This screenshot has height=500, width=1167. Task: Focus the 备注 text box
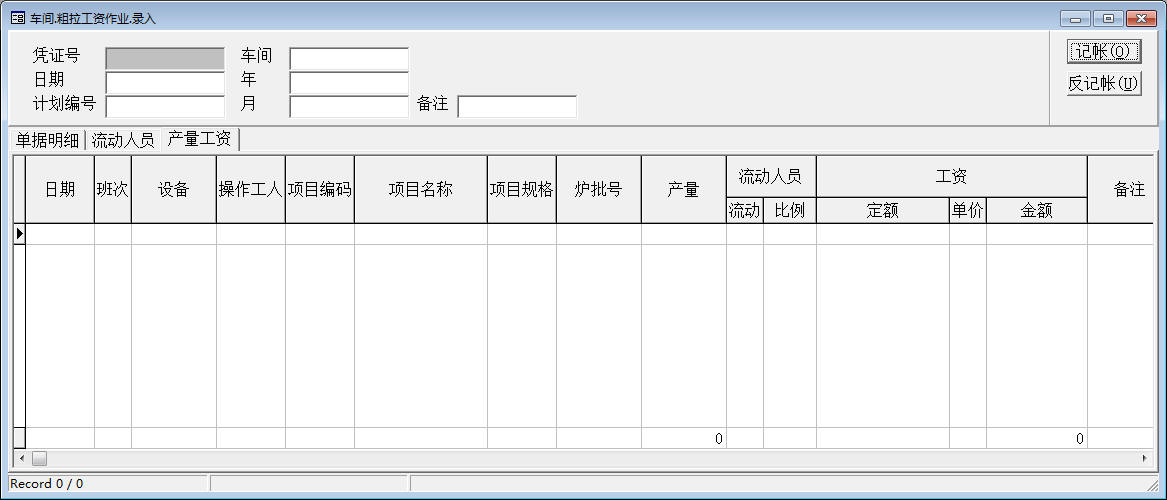pyautogui.click(x=517, y=106)
